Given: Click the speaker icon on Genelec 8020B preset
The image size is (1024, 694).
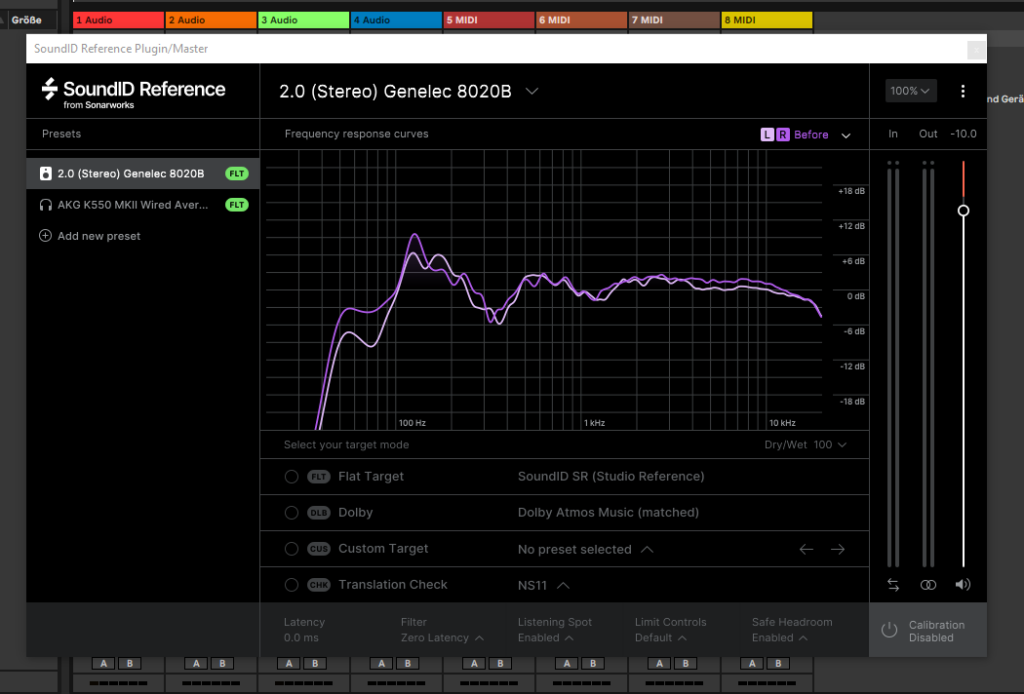Looking at the screenshot, I should 45,174.
